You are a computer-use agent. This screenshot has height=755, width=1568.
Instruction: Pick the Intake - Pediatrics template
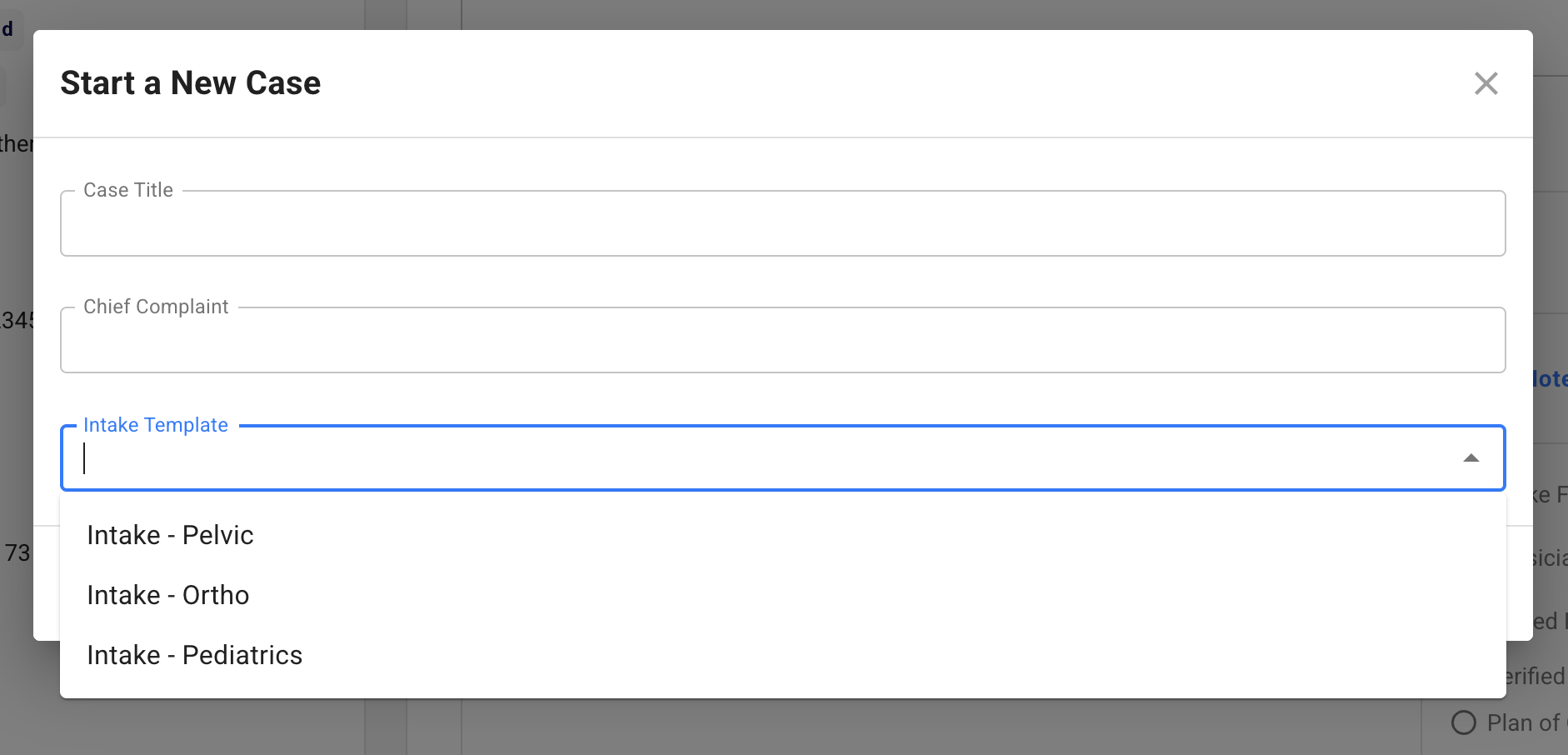pyautogui.click(x=194, y=655)
